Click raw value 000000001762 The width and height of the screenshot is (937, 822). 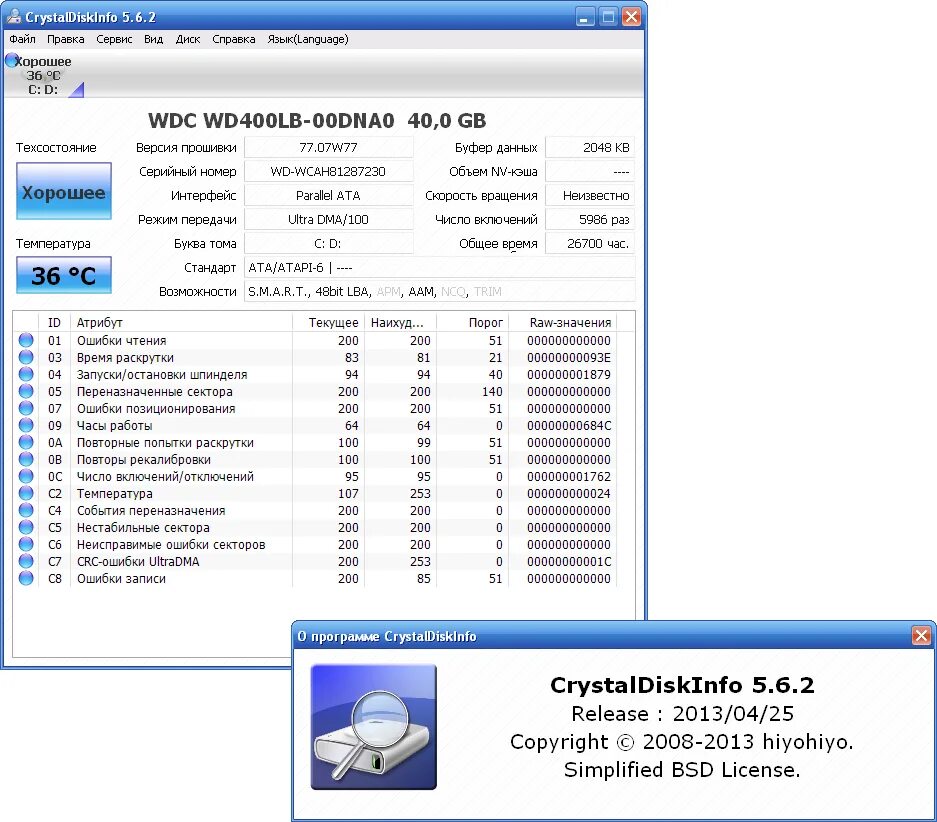tap(569, 477)
